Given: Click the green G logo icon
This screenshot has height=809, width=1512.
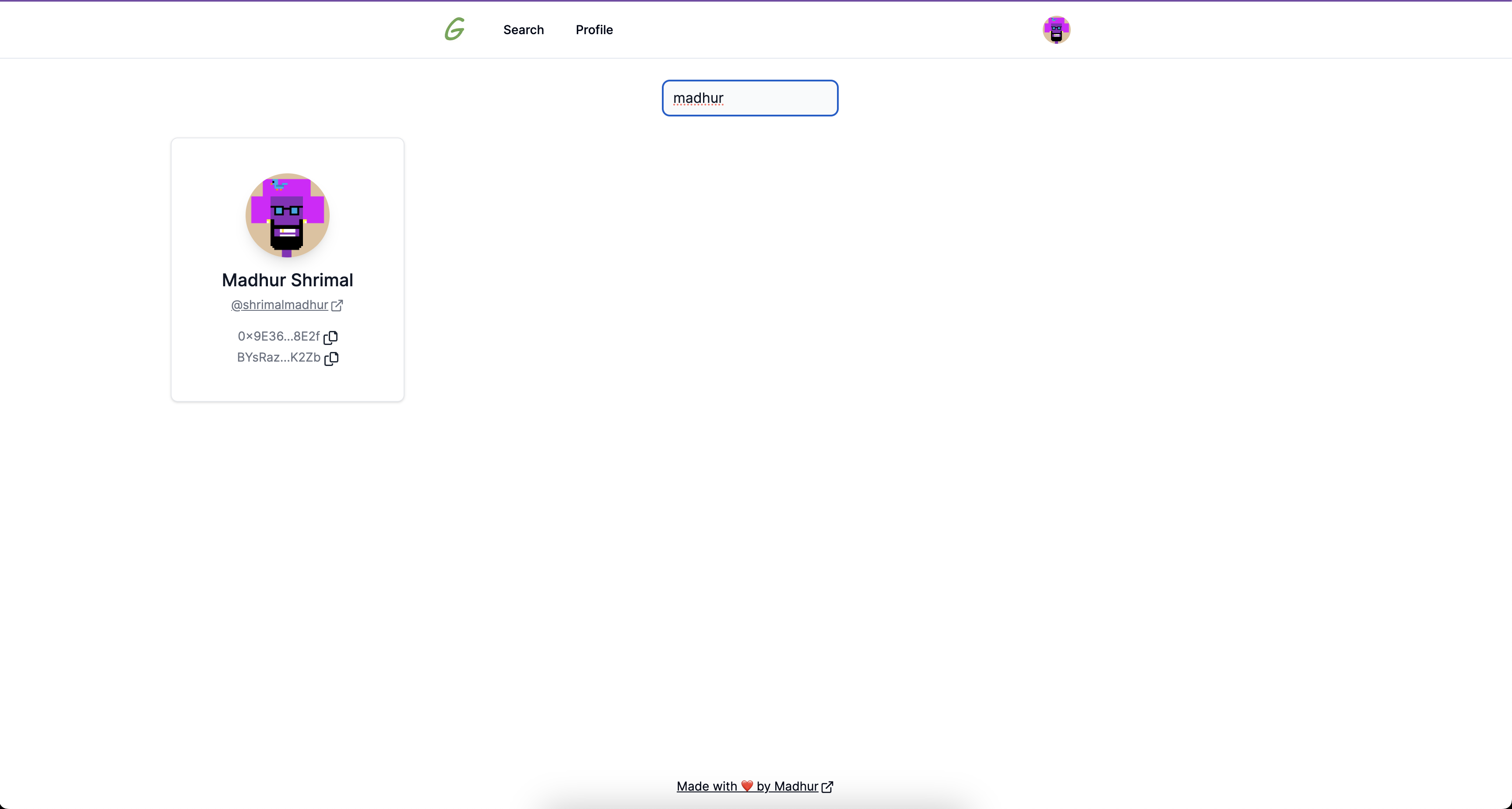Looking at the screenshot, I should tap(454, 29).
